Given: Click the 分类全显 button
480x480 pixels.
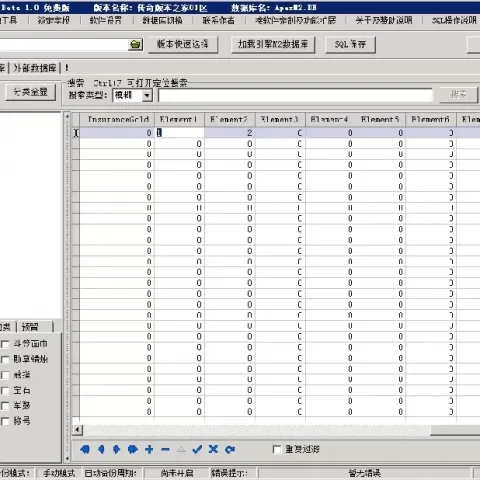Looking at the screenshot, I should pos(30,92).
